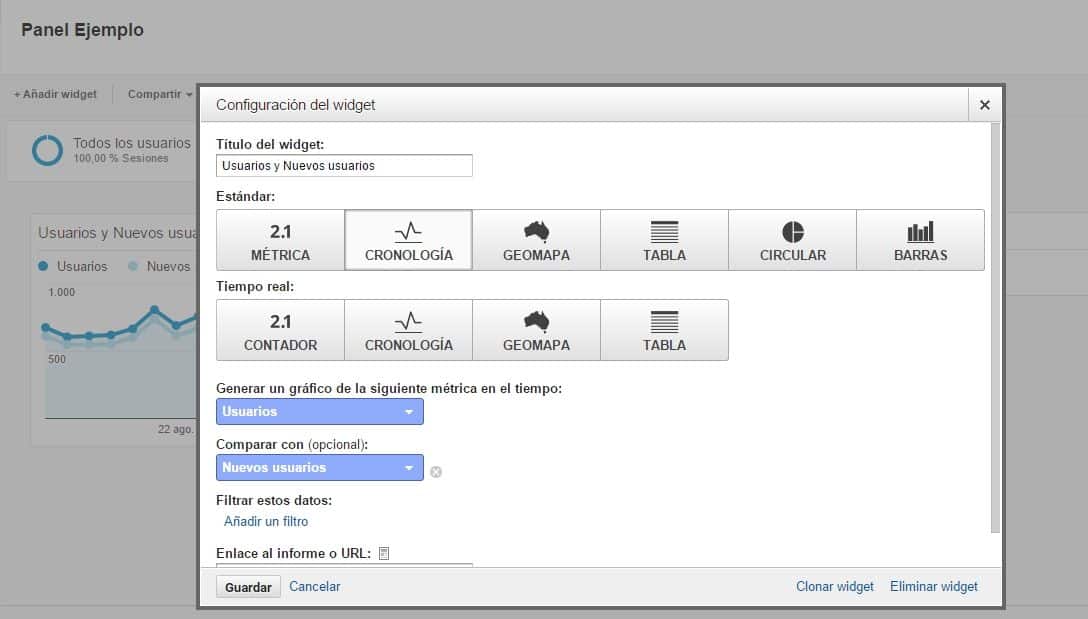1088x619 pixels.
Task: Click the Guardar button
Action: [x=248, y=587]
